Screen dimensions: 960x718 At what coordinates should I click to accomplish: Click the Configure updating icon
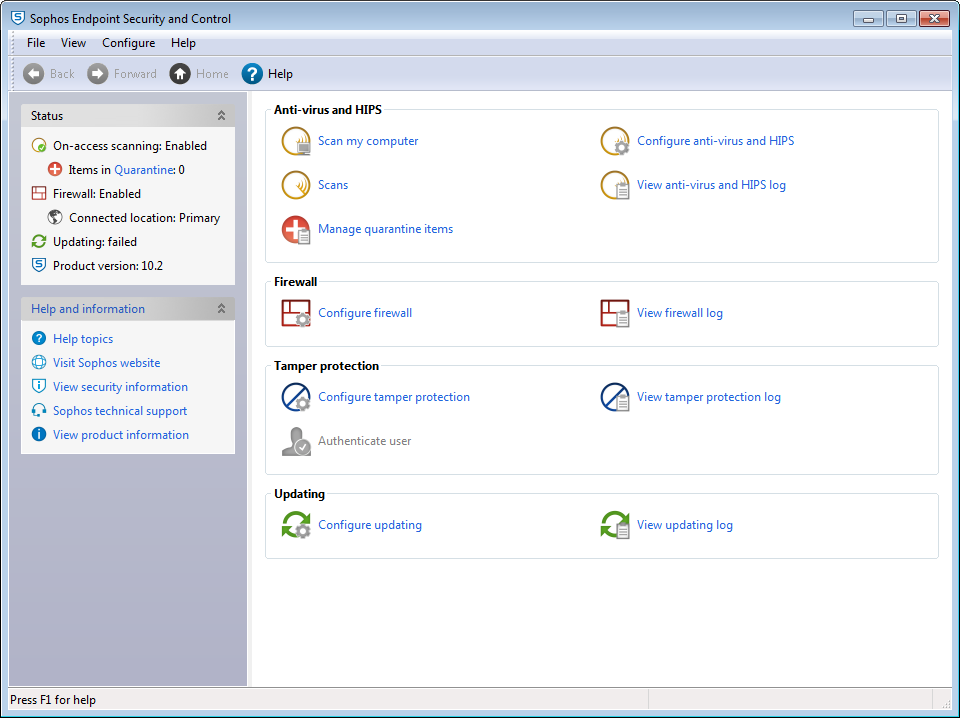(296, 526)
